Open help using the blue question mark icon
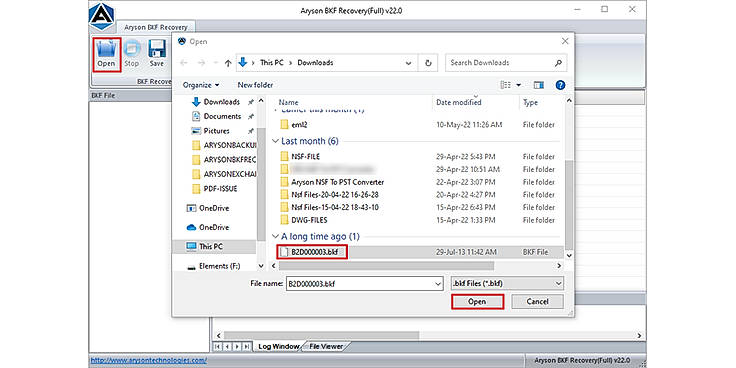The image size is (736, 368). [x=560, y=85]
